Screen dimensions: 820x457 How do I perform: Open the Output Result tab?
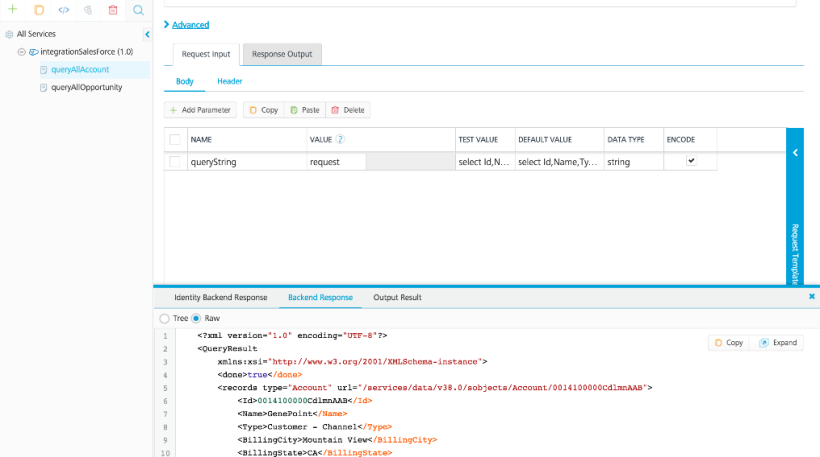tap(397, 298)
